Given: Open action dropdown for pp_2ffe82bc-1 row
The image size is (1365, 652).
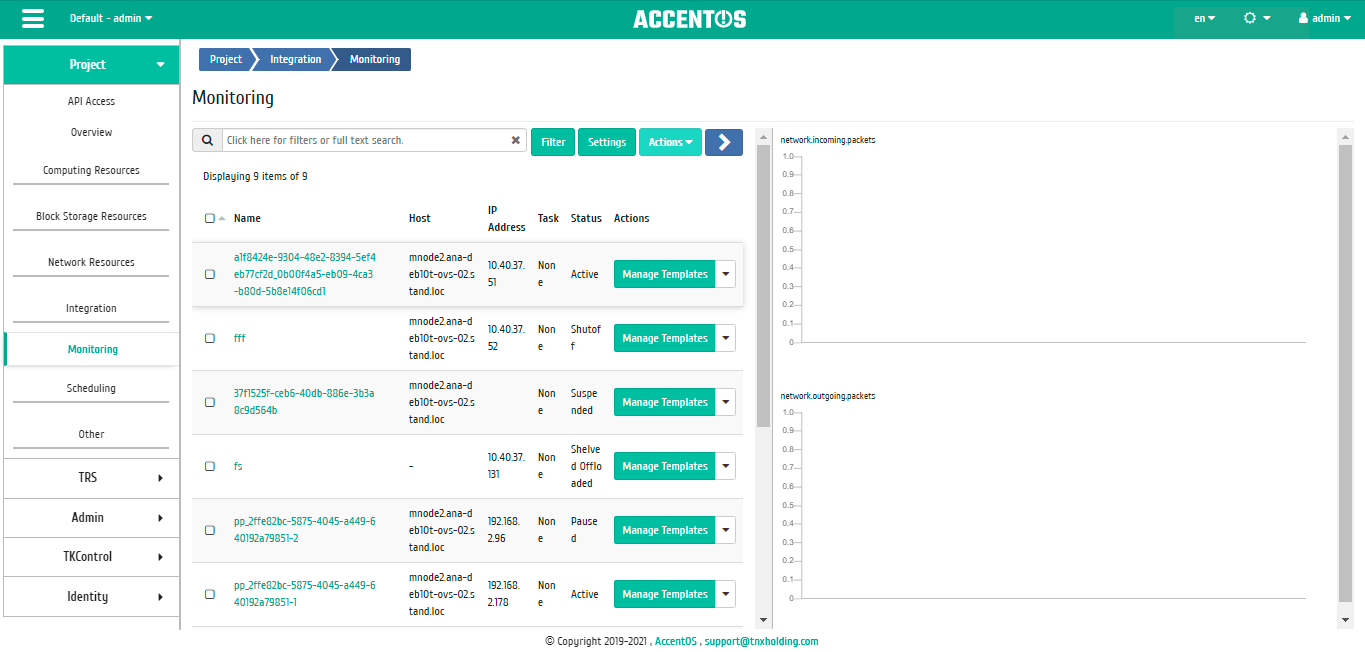Looking at the screenshot, I should click(x=726, y=594).
